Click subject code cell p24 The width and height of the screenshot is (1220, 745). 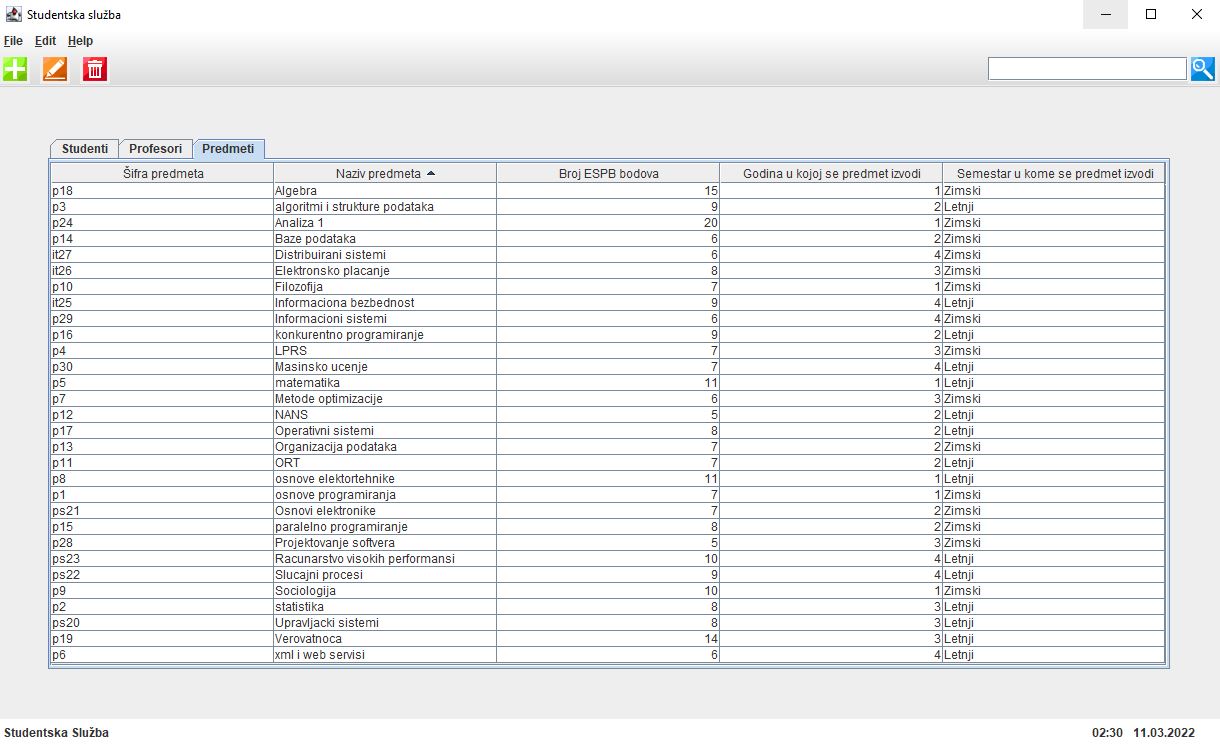pos(162,223)
